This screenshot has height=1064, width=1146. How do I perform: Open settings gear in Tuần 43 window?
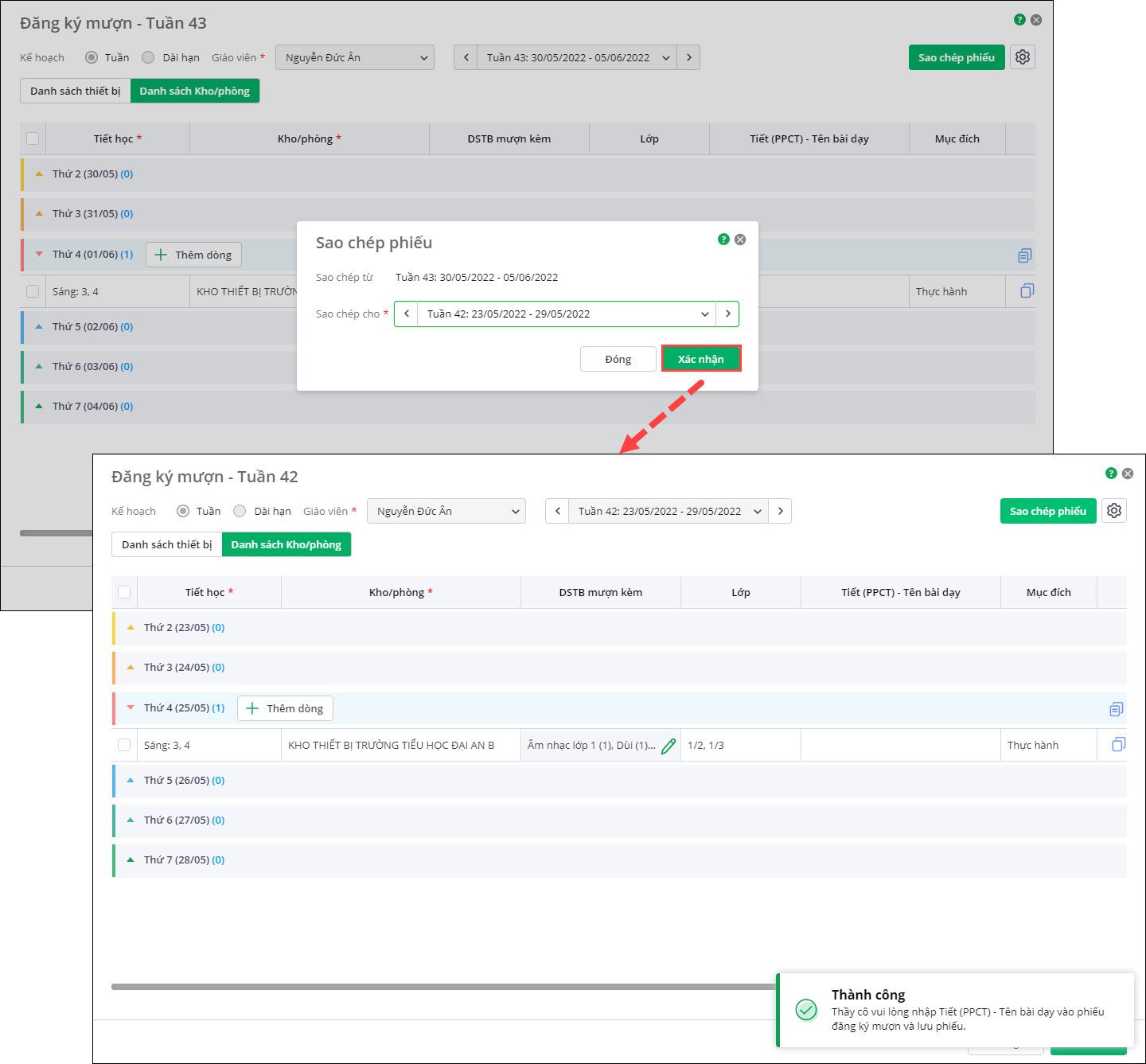1023,57
